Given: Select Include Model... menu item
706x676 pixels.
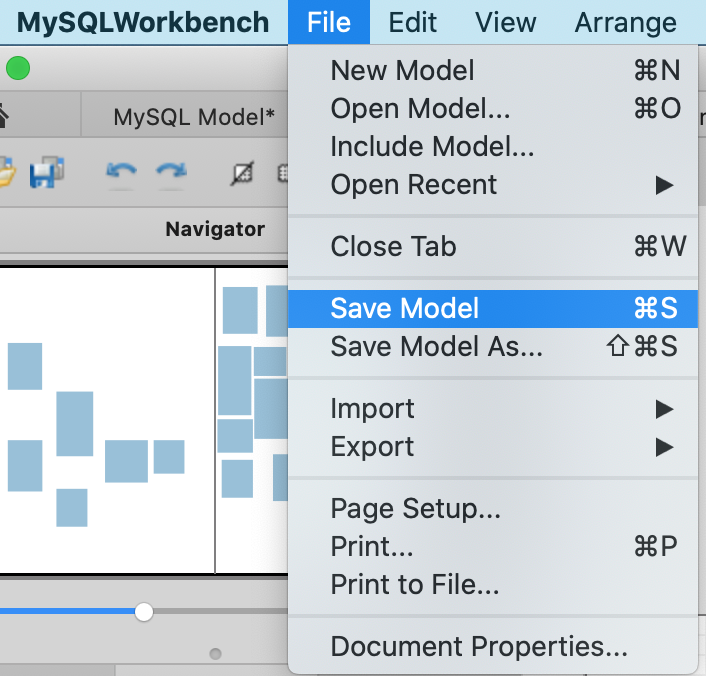Looking at the screenshot, I should click(x=493, y=146).
